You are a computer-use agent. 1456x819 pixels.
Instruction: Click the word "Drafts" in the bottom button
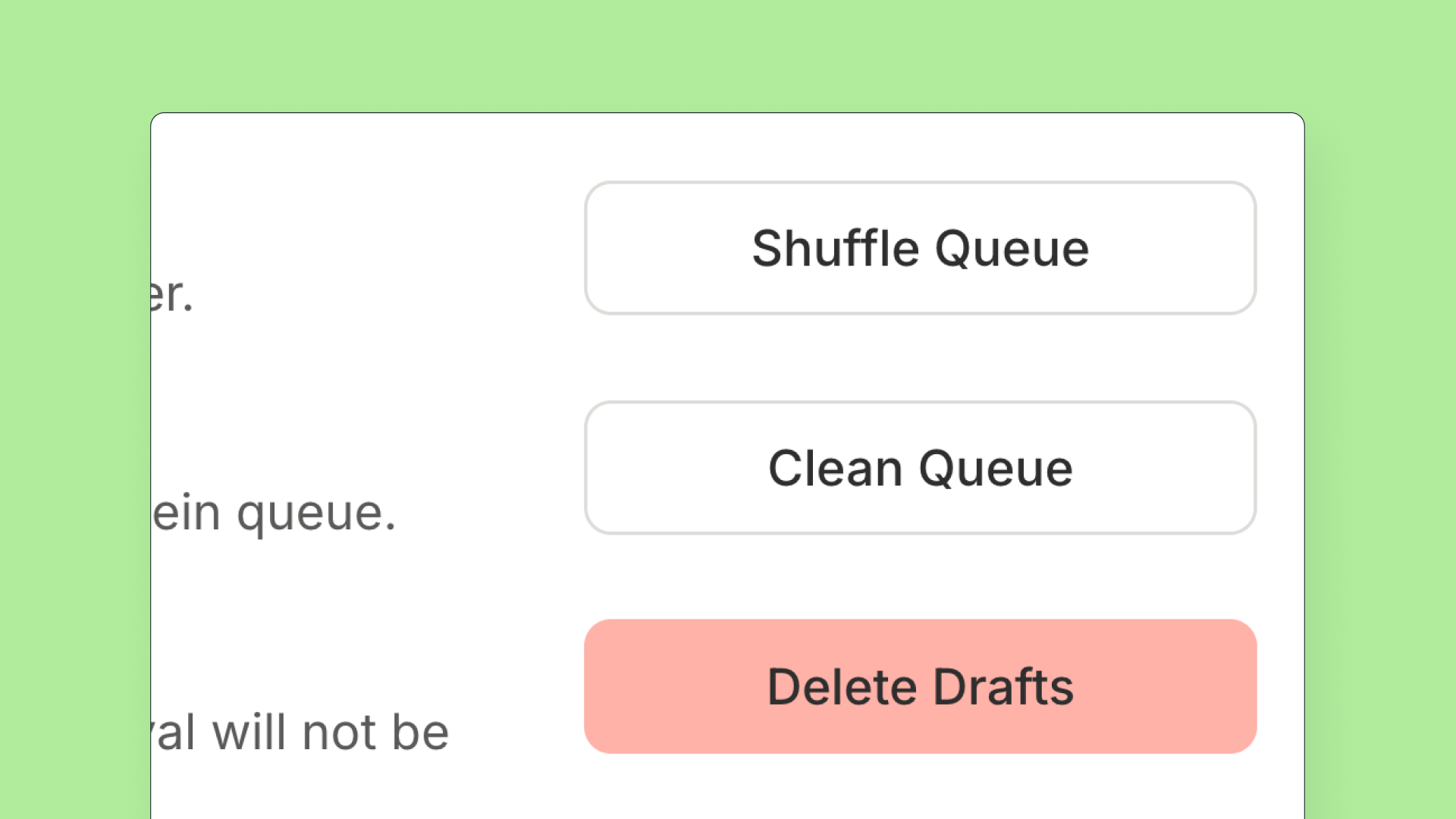1003,687
